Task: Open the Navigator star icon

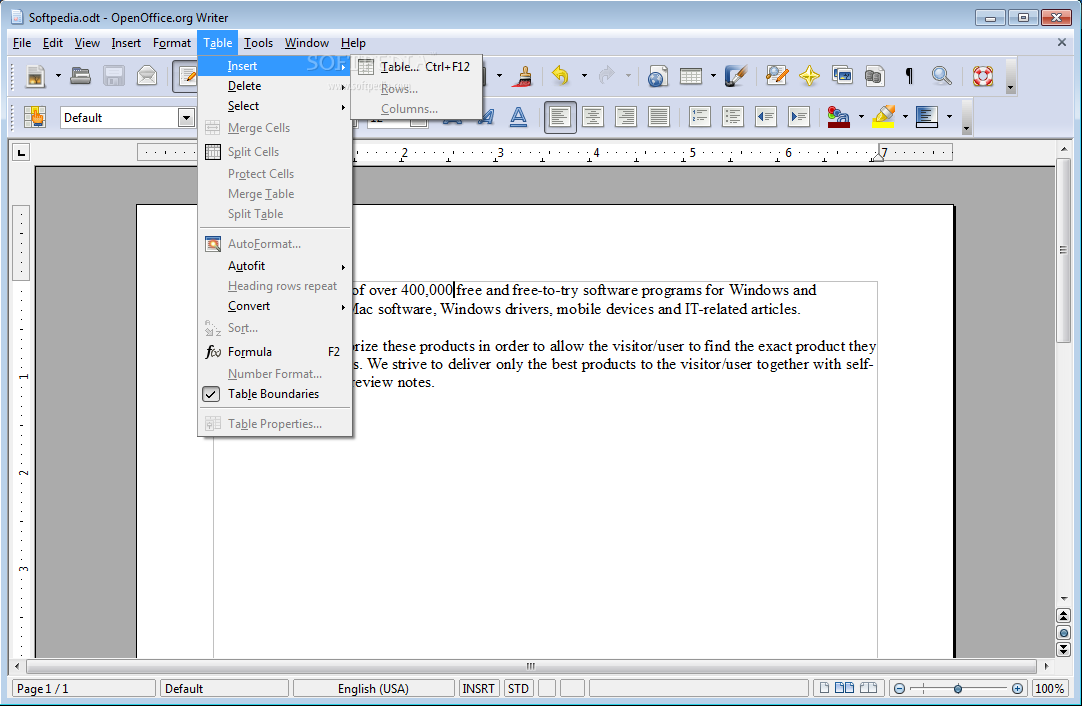Action: tap(809, 76)
